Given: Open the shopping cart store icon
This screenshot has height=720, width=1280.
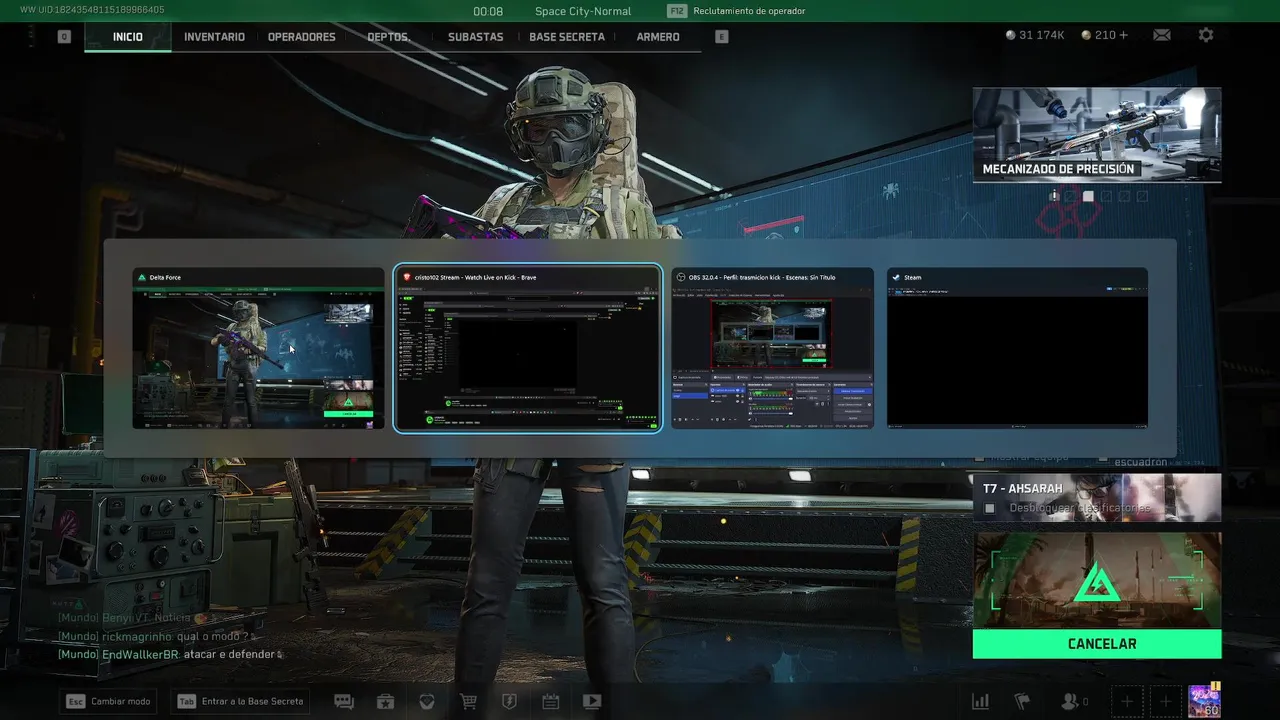Looking at the screenshot, I should pos(468,702).
